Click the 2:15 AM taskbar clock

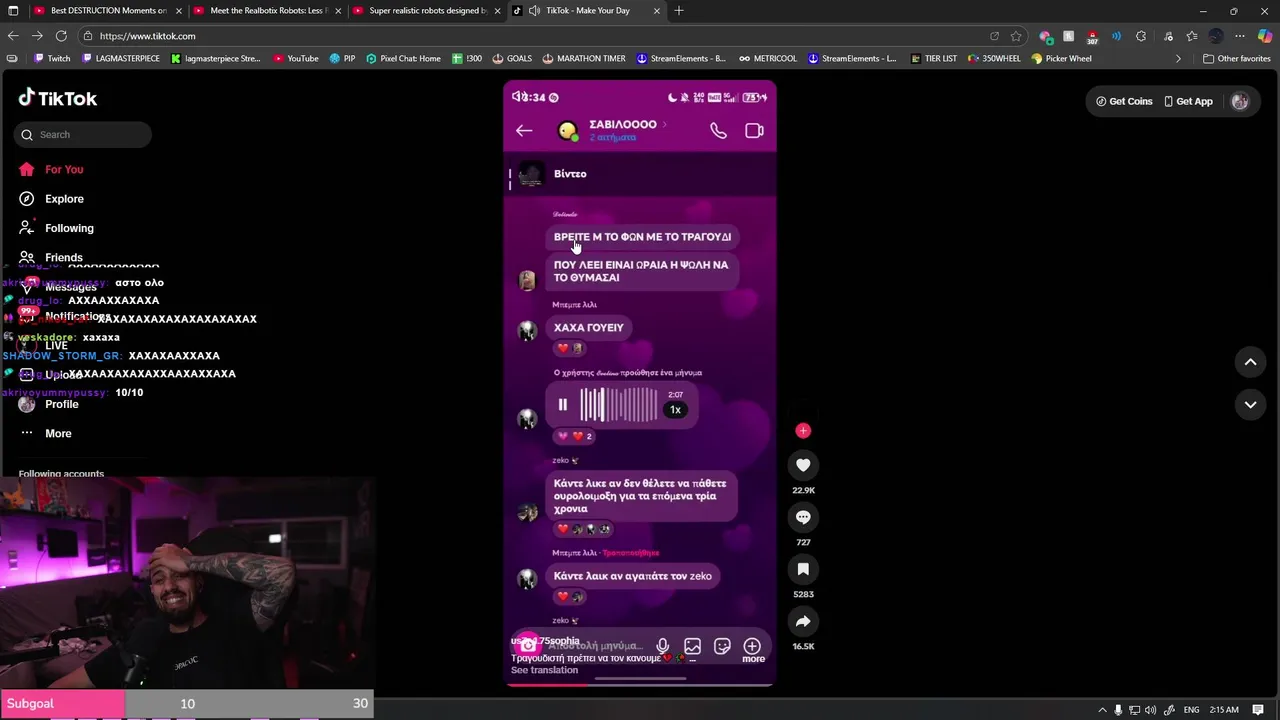pos(1224,710)
